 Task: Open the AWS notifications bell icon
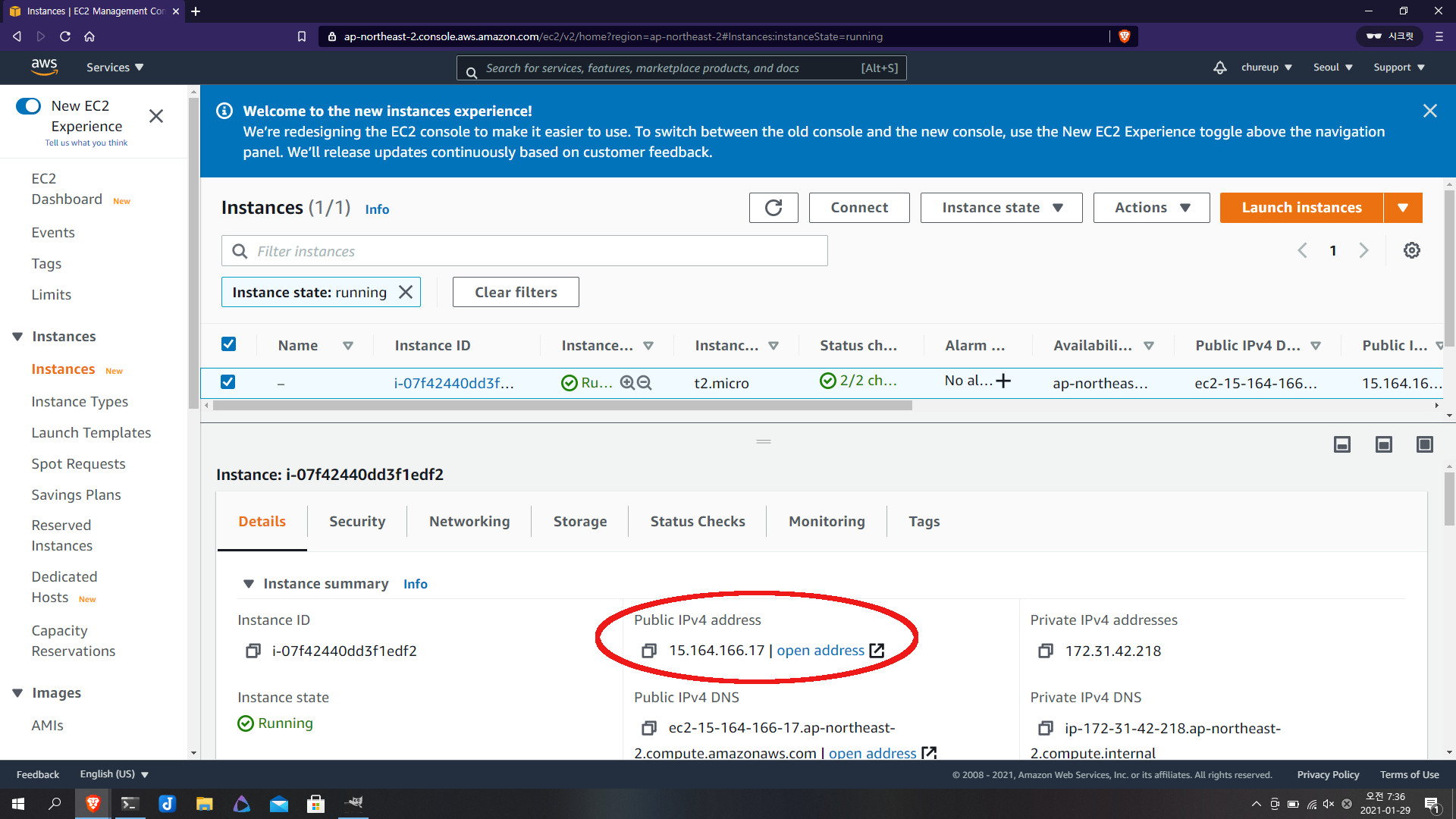coord(1219,67)
